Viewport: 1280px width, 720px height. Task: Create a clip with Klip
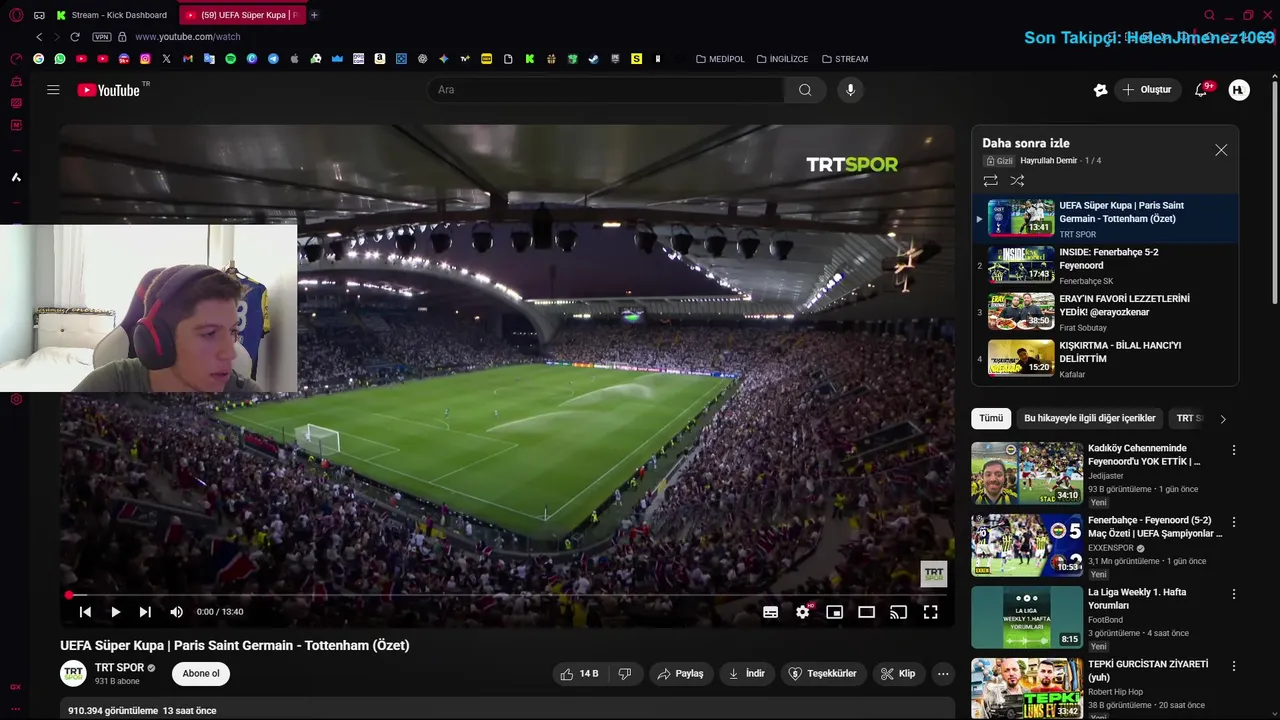(897, 674)
